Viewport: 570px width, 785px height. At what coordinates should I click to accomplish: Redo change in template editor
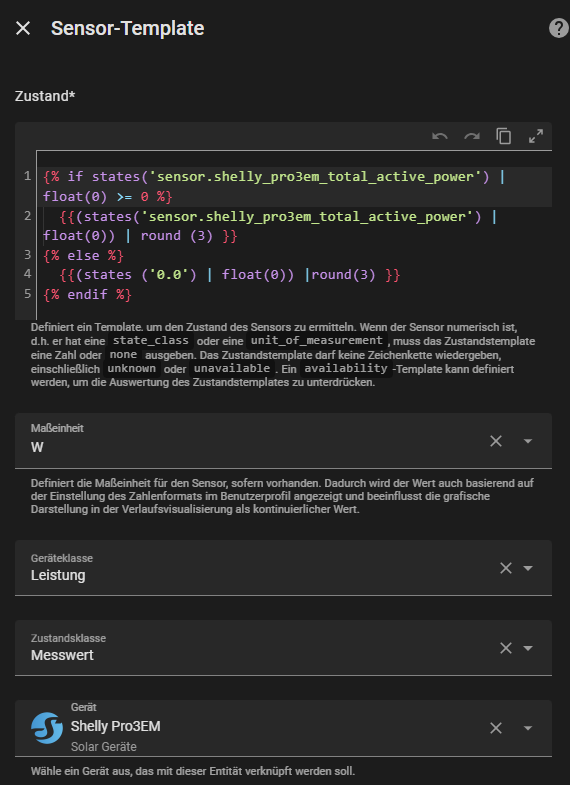tap(472, 136)
